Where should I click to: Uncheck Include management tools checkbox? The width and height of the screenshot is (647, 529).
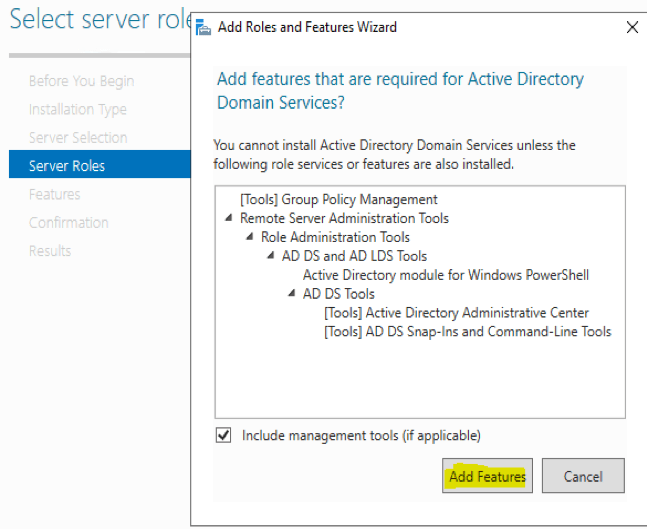point(225,436)
